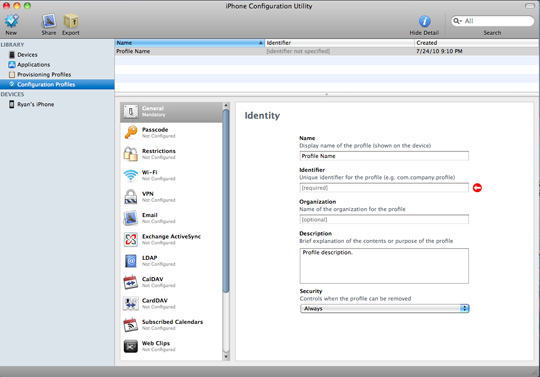
Task: Open Provisioning Profiles in sidebar
Action: 44,74
